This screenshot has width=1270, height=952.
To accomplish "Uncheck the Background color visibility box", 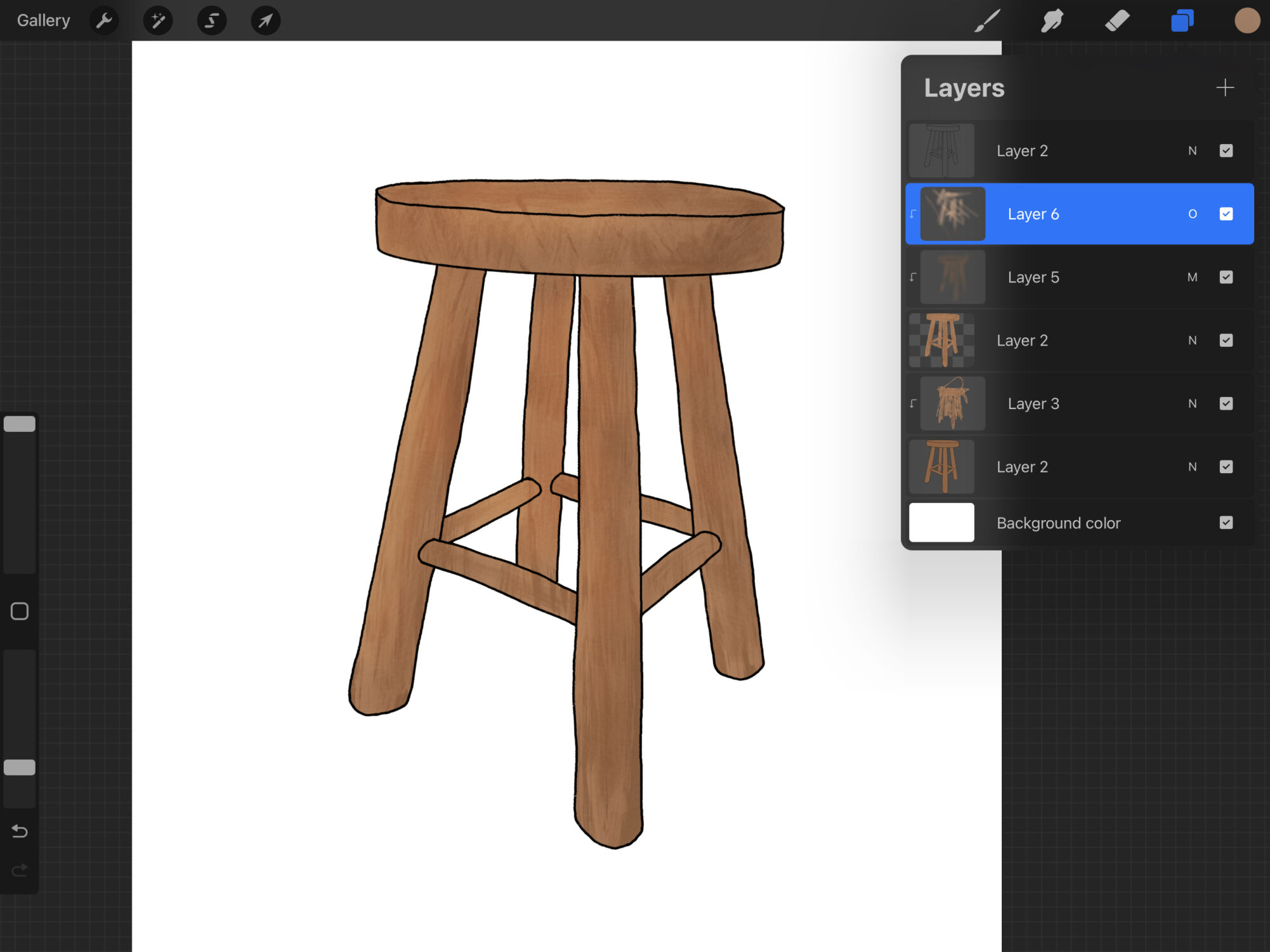I will coord(1226,523).
